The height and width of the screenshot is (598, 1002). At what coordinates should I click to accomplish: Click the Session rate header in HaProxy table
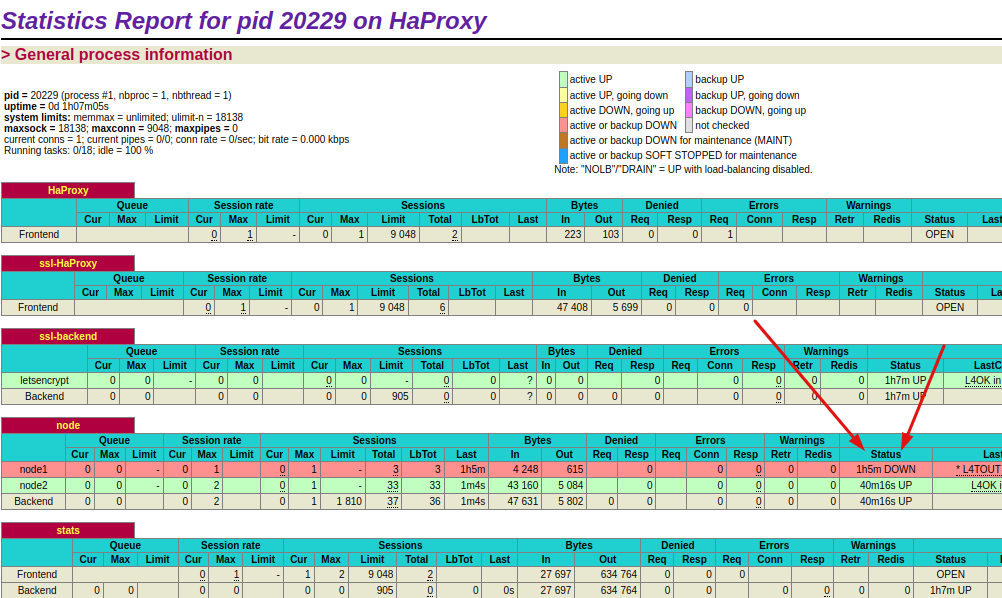243,205
